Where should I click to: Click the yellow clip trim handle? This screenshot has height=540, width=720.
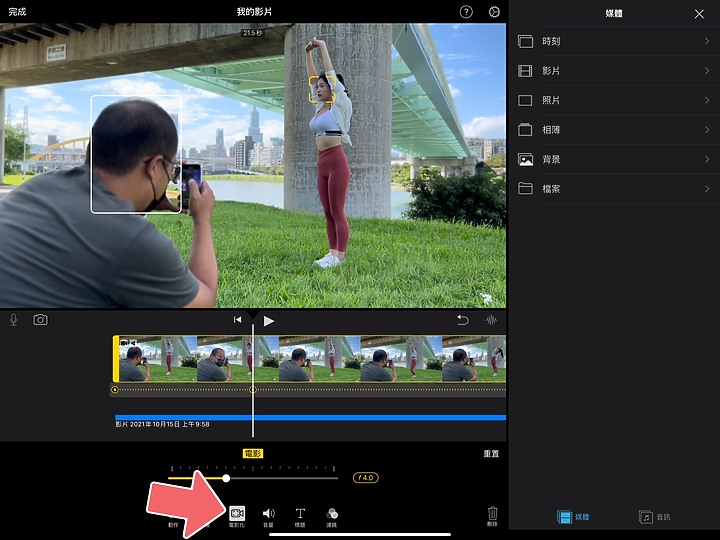pos(116,359)
